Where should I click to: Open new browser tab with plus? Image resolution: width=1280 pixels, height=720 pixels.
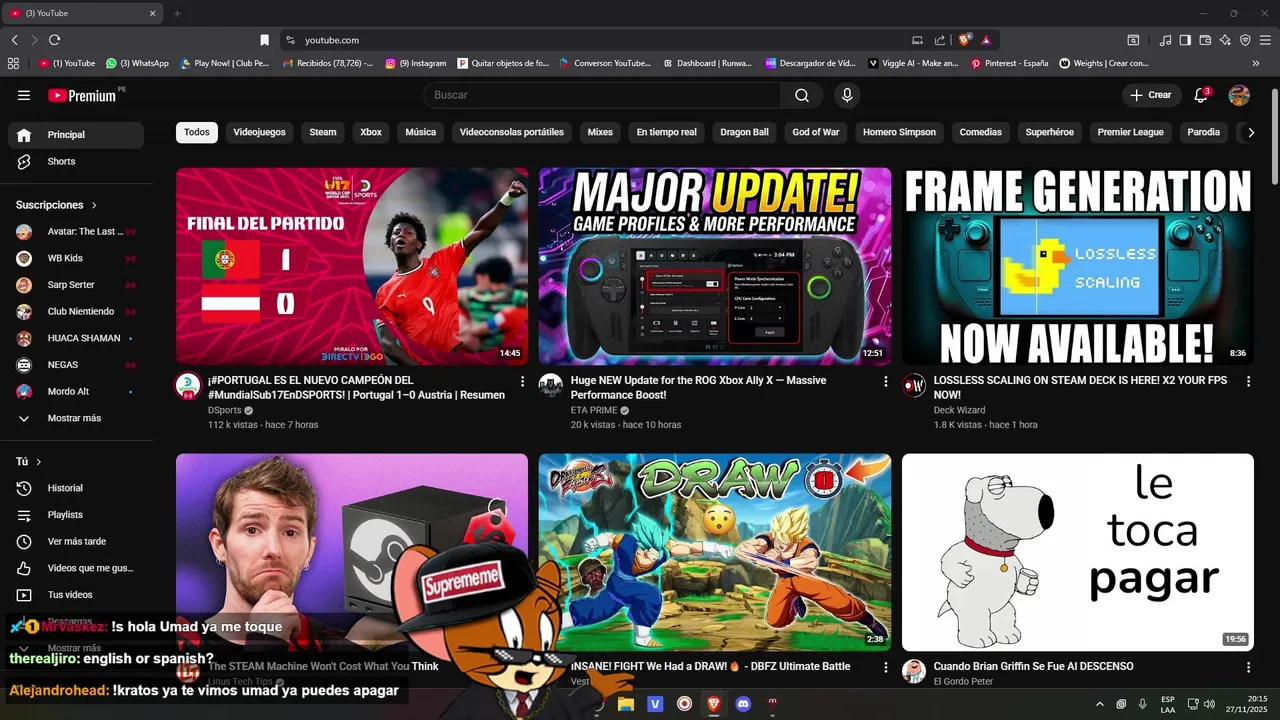point(177,13)
